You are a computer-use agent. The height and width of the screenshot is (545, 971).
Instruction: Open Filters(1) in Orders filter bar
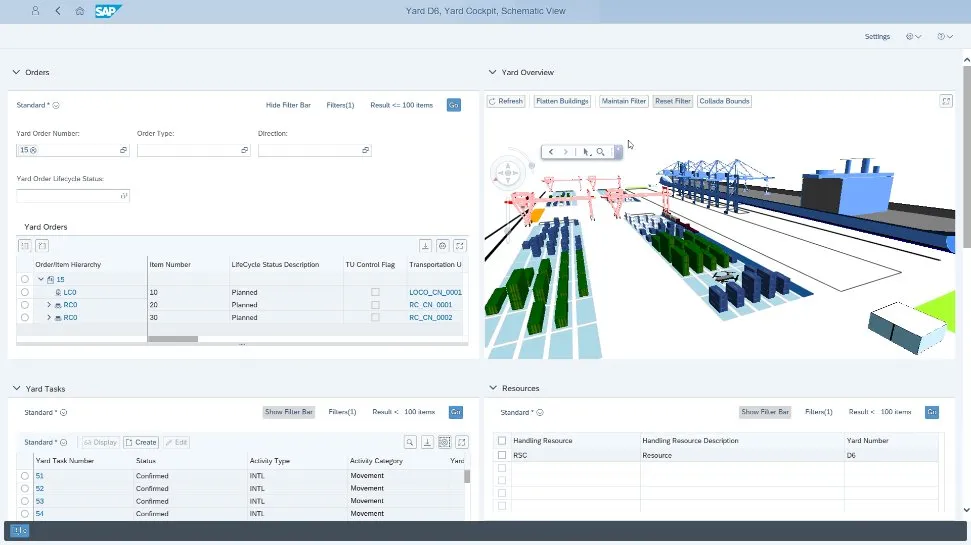coord(340,105)
